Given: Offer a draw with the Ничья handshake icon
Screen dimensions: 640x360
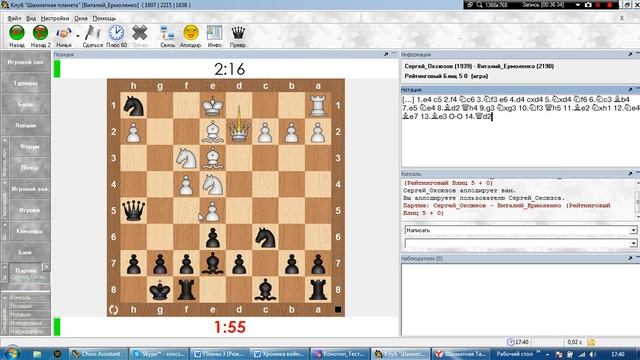Looking at the screenshot, I should point(63,33).
